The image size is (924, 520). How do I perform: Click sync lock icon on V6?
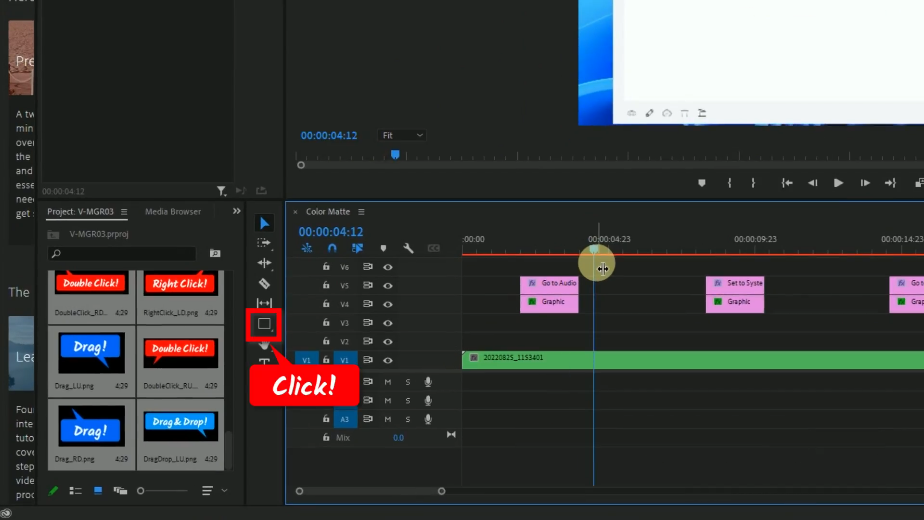368,266
